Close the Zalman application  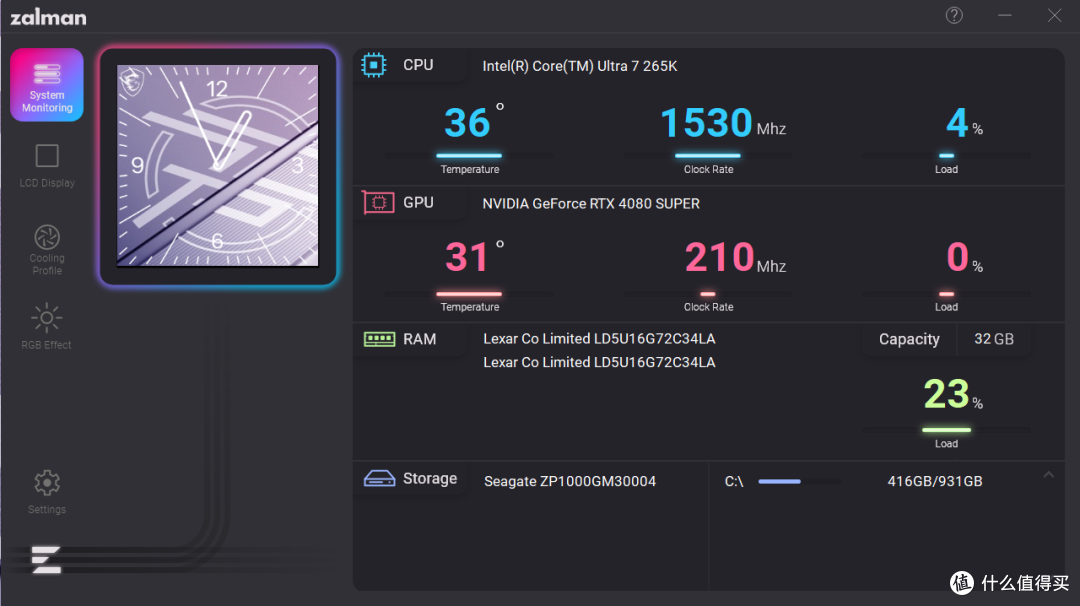tap(1055, 15)
